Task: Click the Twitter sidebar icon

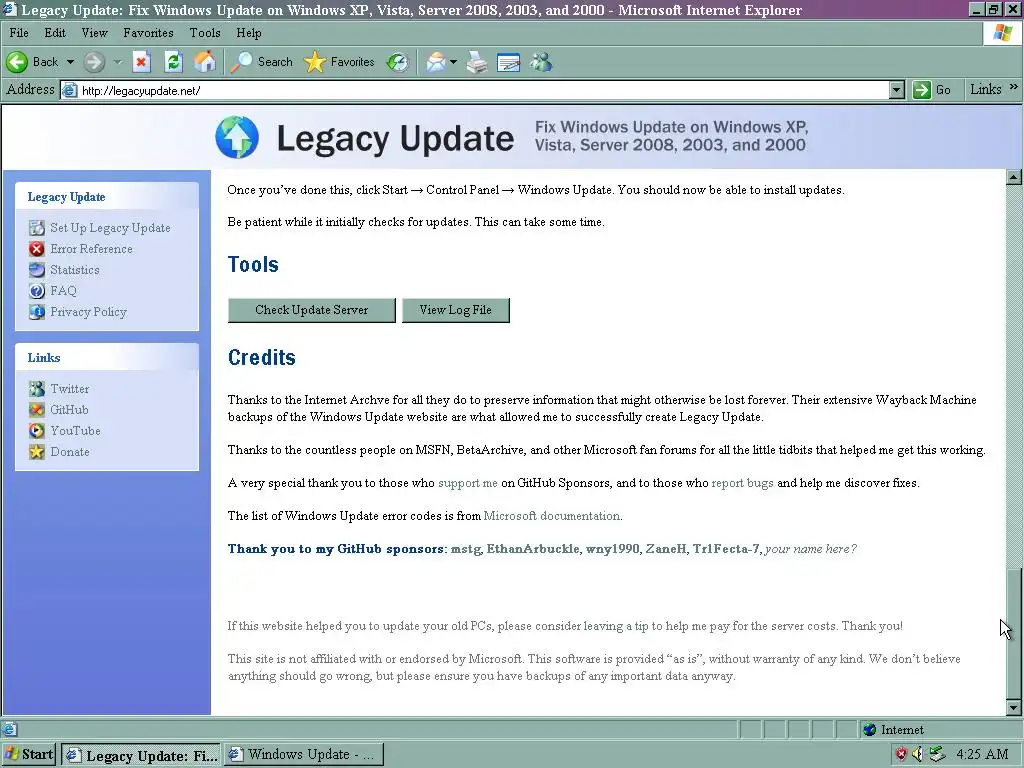Action: click(37, 389)
